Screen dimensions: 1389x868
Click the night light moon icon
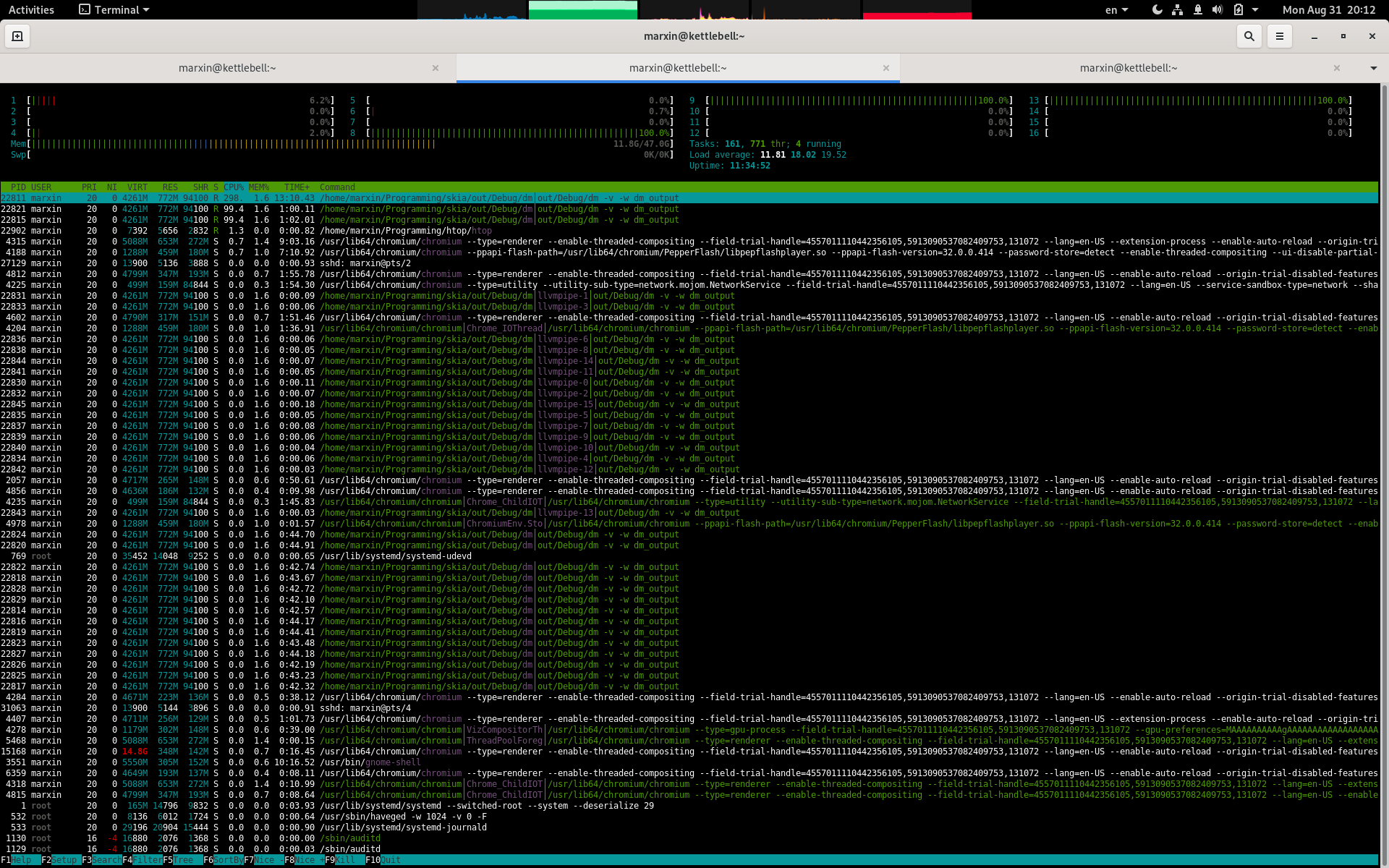point(1157,10)
